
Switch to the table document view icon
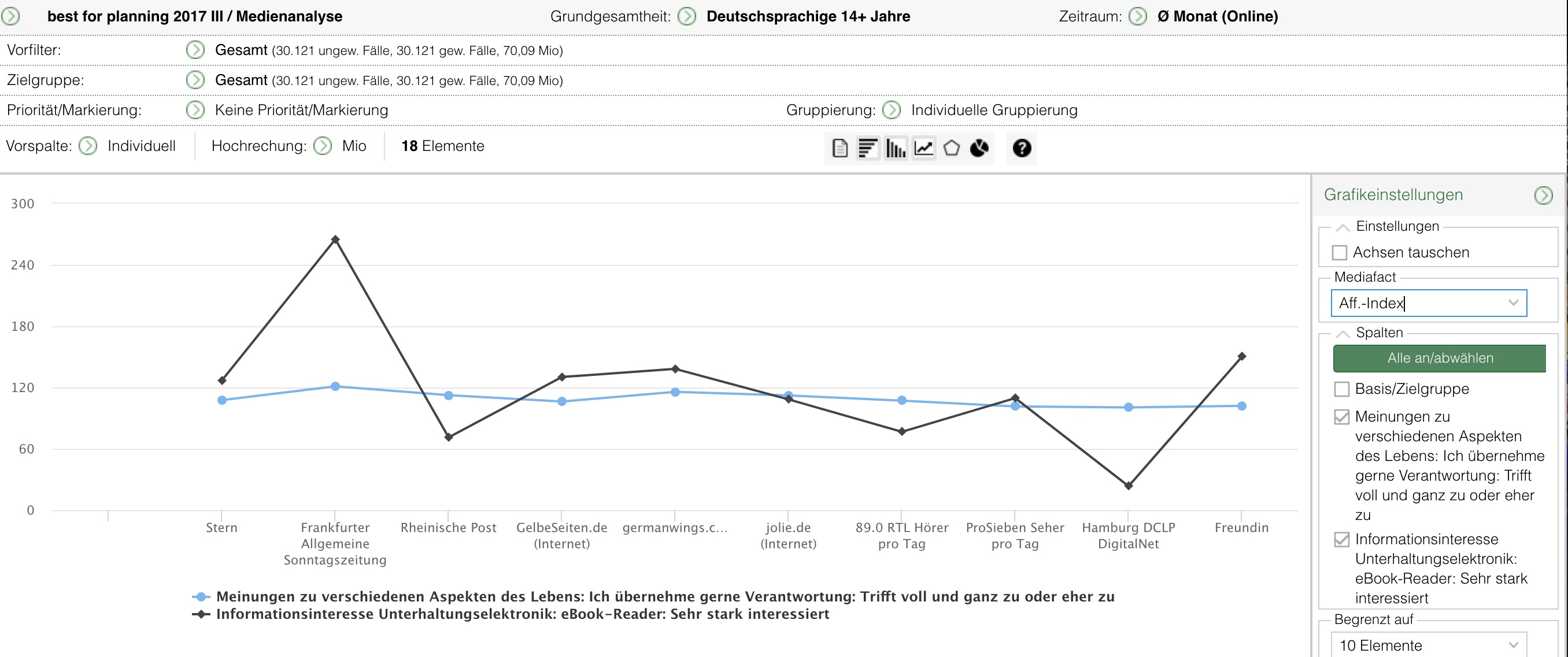point(840,148)
